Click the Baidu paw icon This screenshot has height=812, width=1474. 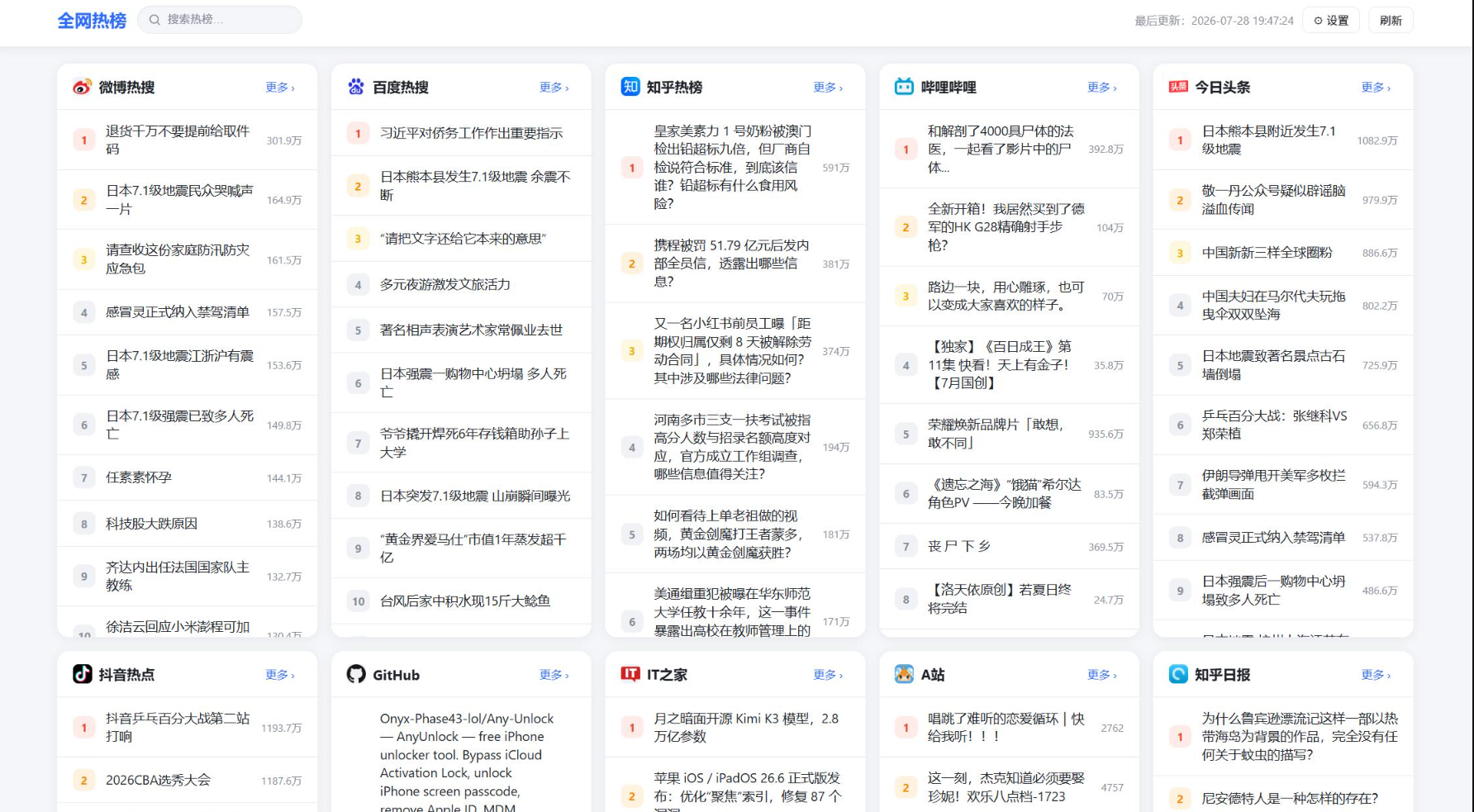point(356,87)
